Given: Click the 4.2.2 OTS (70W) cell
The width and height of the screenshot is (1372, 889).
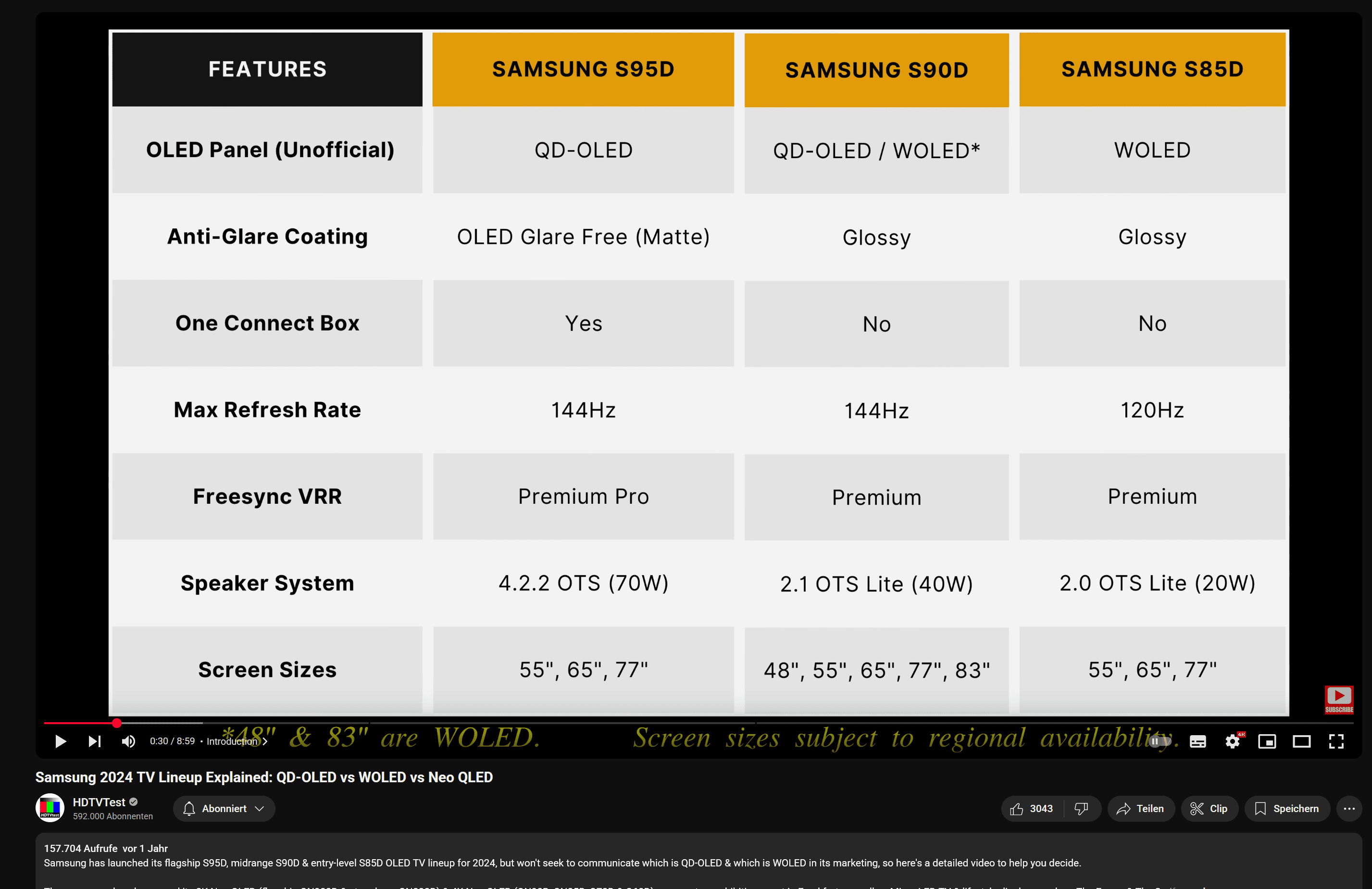Looking at the screenshot, I should pyautogui.click(x=583, y=583).
